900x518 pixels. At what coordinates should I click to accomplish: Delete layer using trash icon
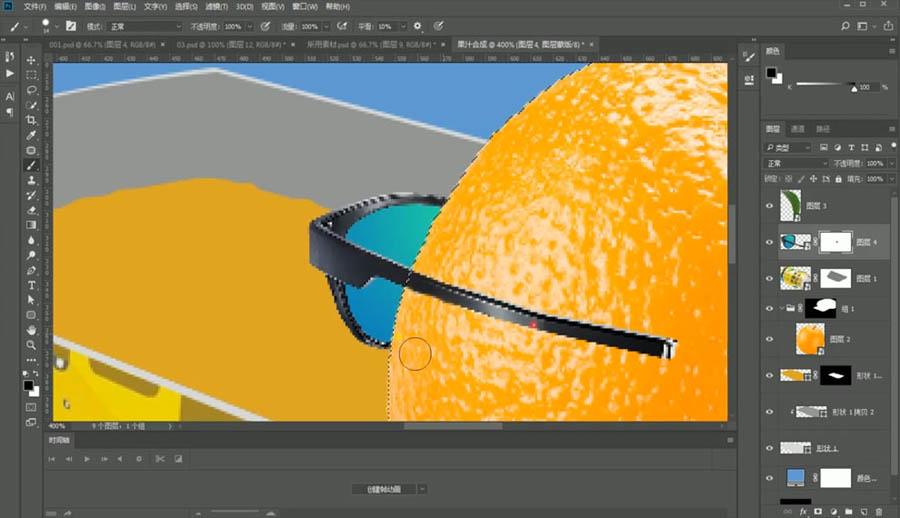[x=881, y=510]
